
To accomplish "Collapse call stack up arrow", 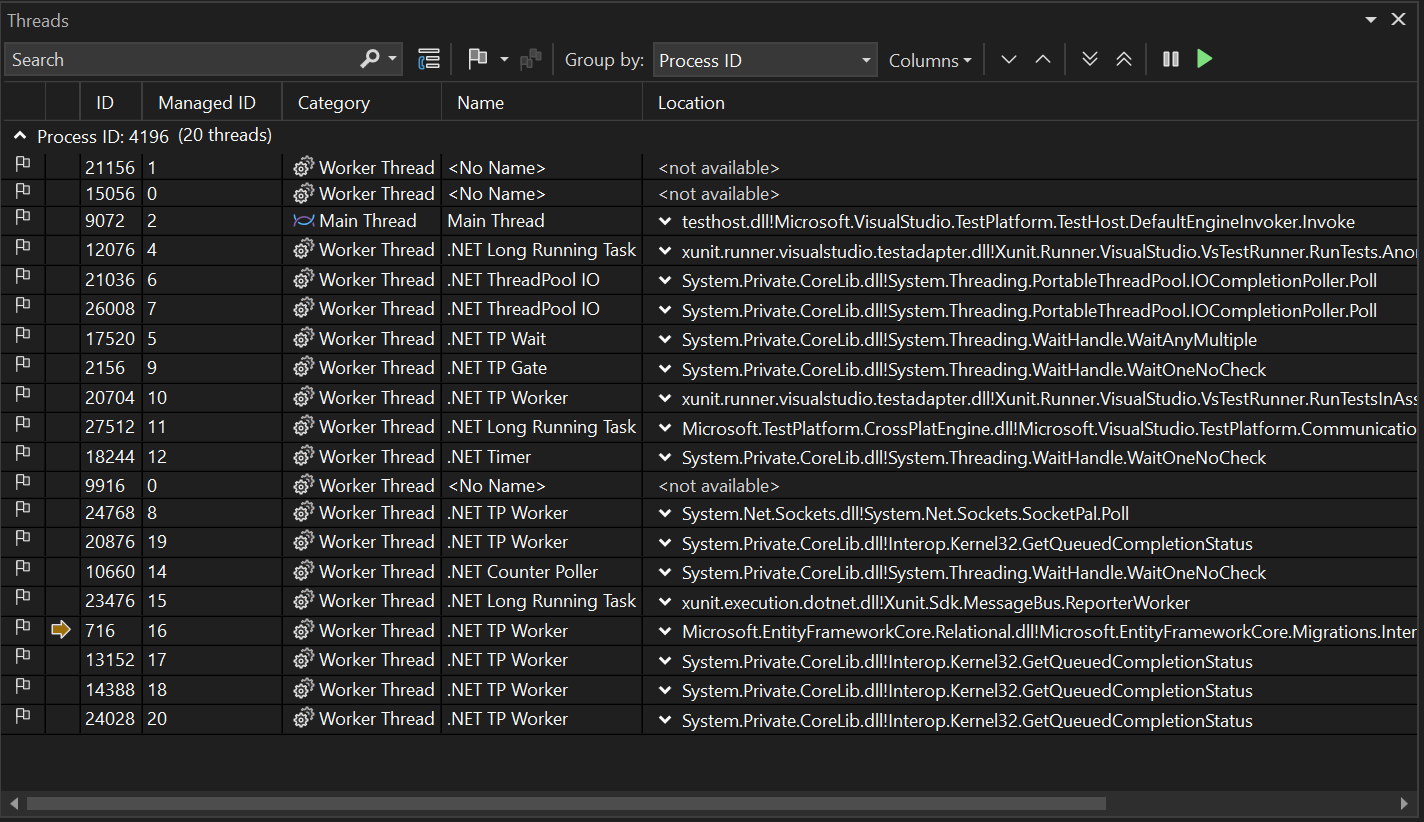I will coord(1043,60).
